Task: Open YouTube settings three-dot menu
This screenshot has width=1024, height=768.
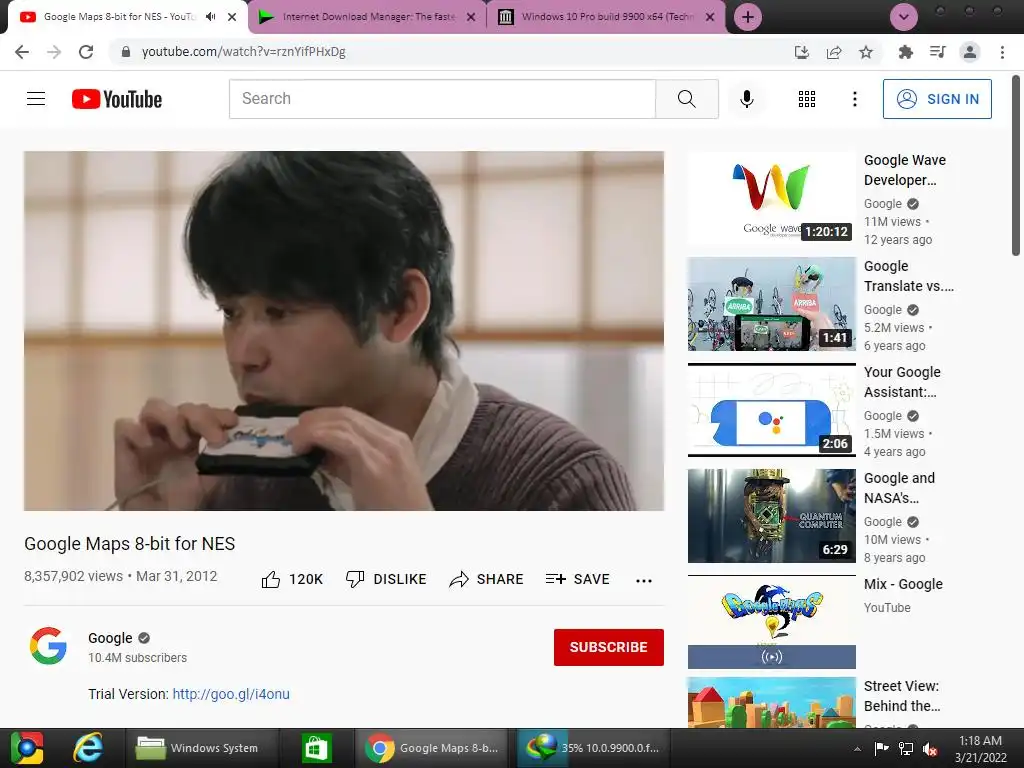Action: [x=855, y=99]
